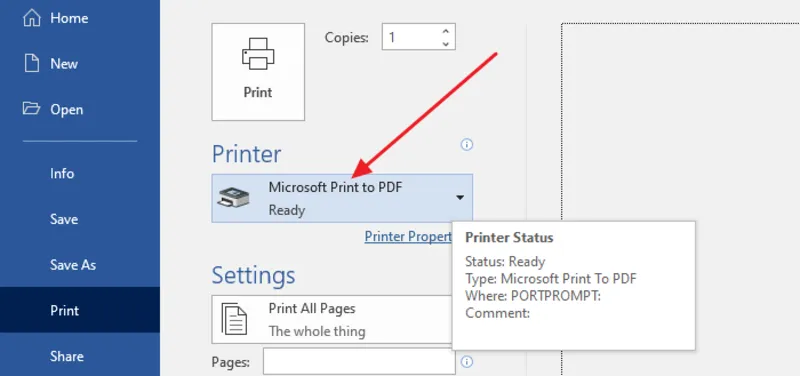Click 'Type: Microsoft Print To PDF' text
The height and width of the screenshot is (376, 800).
[551, 279]
